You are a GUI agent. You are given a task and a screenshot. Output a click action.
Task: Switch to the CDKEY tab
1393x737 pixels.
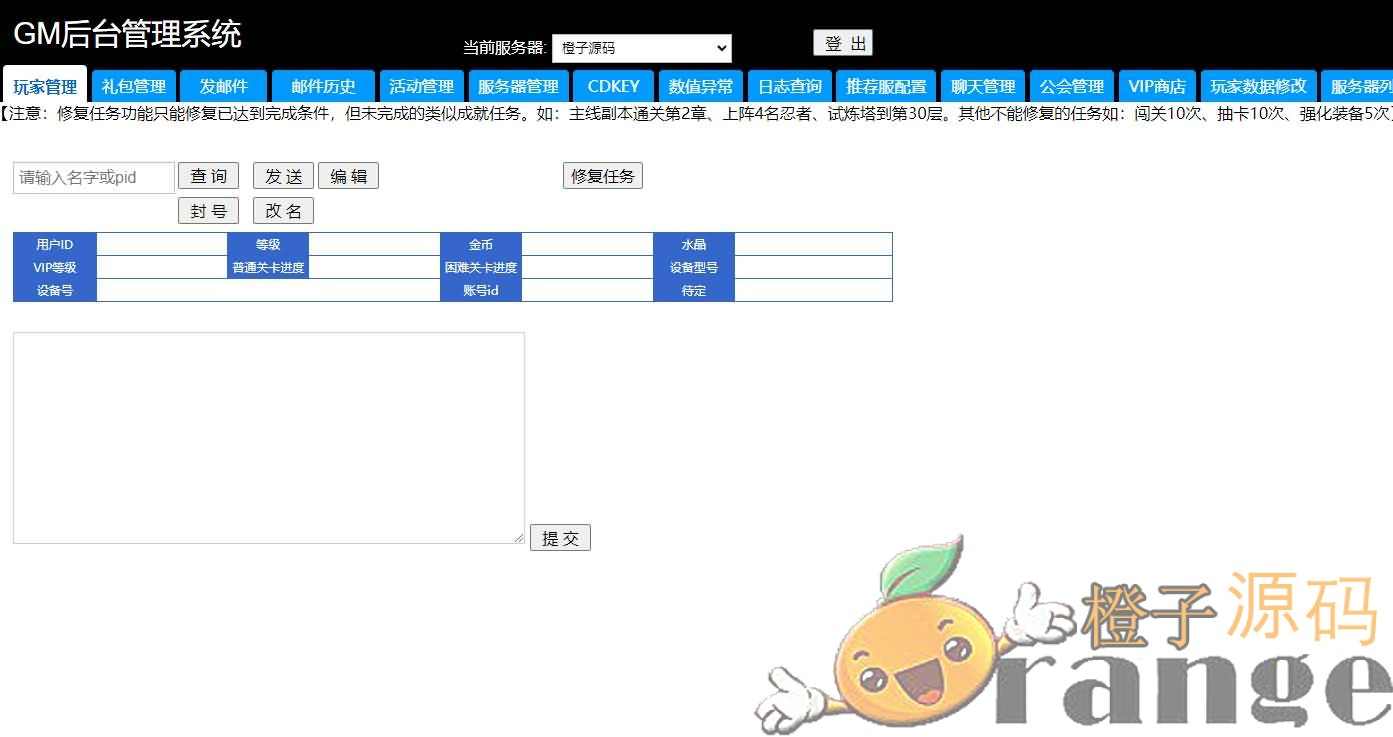[x=613, y=86]
